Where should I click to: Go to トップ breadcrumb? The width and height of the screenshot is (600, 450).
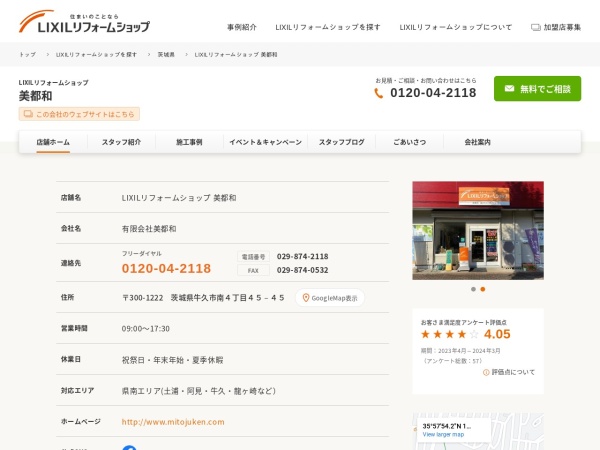[28, 55]
